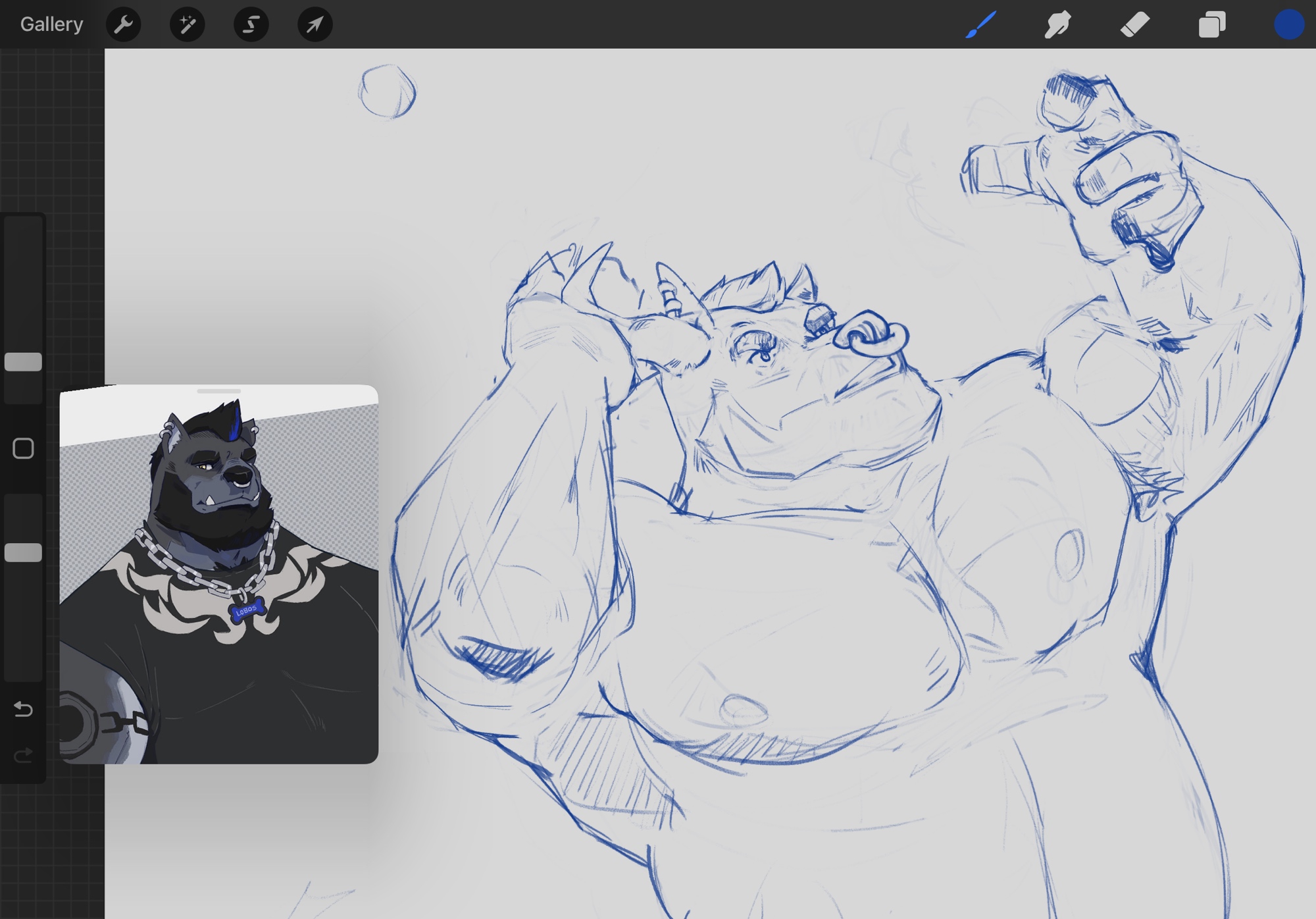Open the blue active color picker
The width and height of the screenshot is (1316, 919).
coord(1288,24)
